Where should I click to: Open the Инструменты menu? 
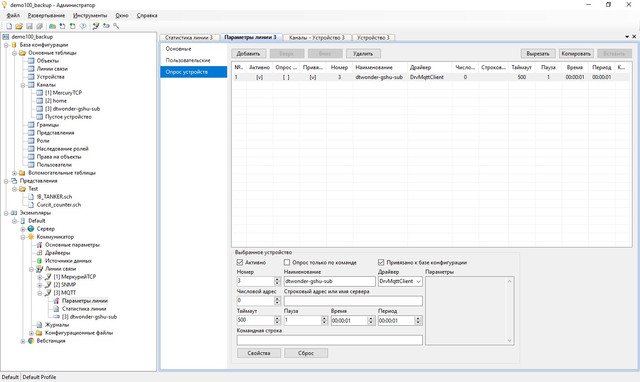pos(90,16)
